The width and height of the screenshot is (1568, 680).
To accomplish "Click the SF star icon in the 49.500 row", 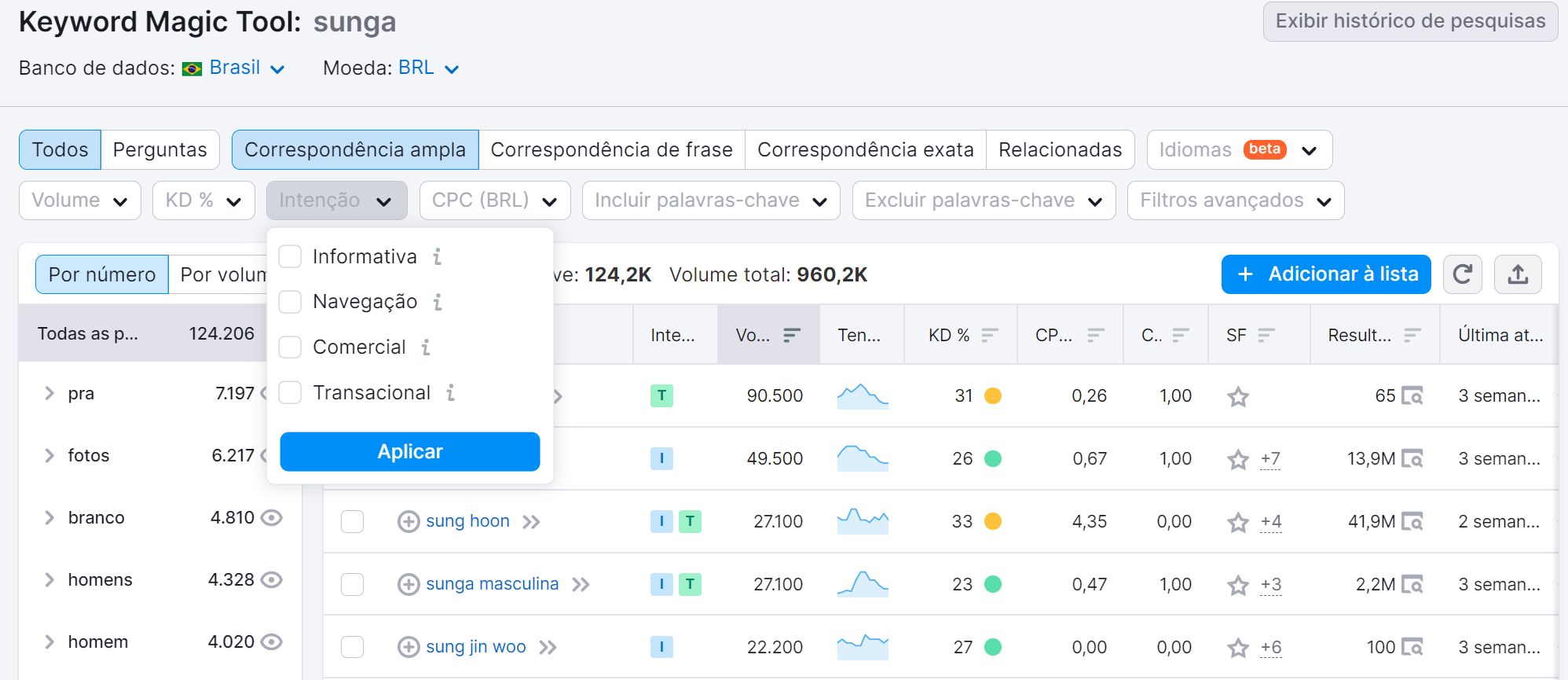I will pos(1238,459).
